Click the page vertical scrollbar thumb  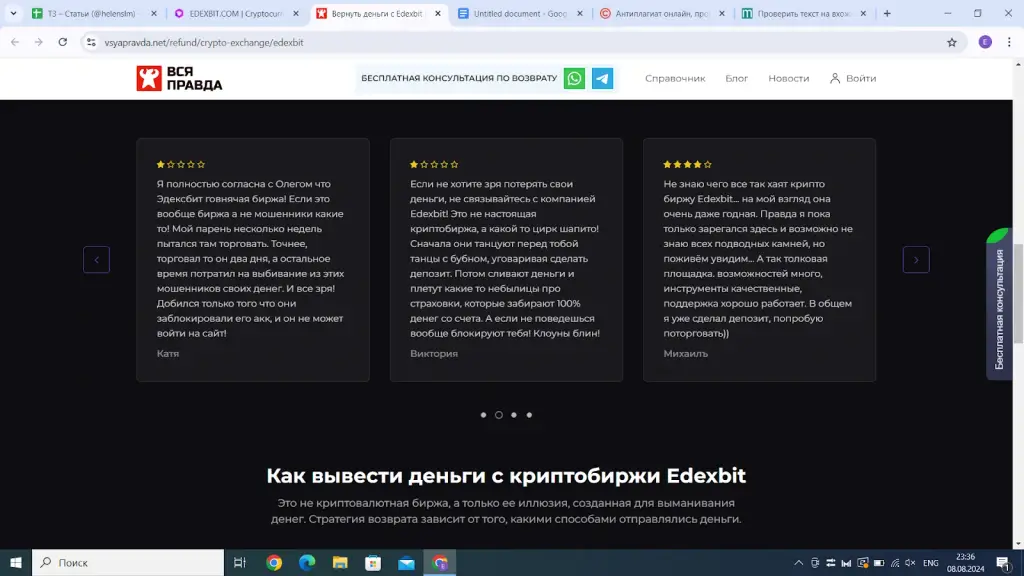pyautogui.click(x=1018, y=294)
